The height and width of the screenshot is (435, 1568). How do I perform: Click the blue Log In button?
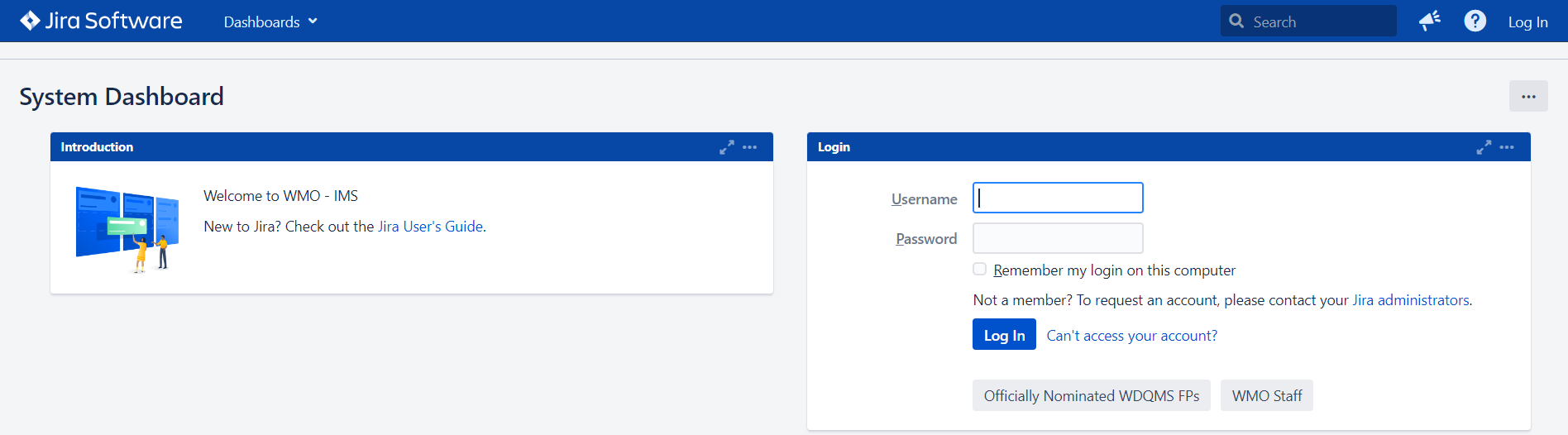[x=1004, y=334]
